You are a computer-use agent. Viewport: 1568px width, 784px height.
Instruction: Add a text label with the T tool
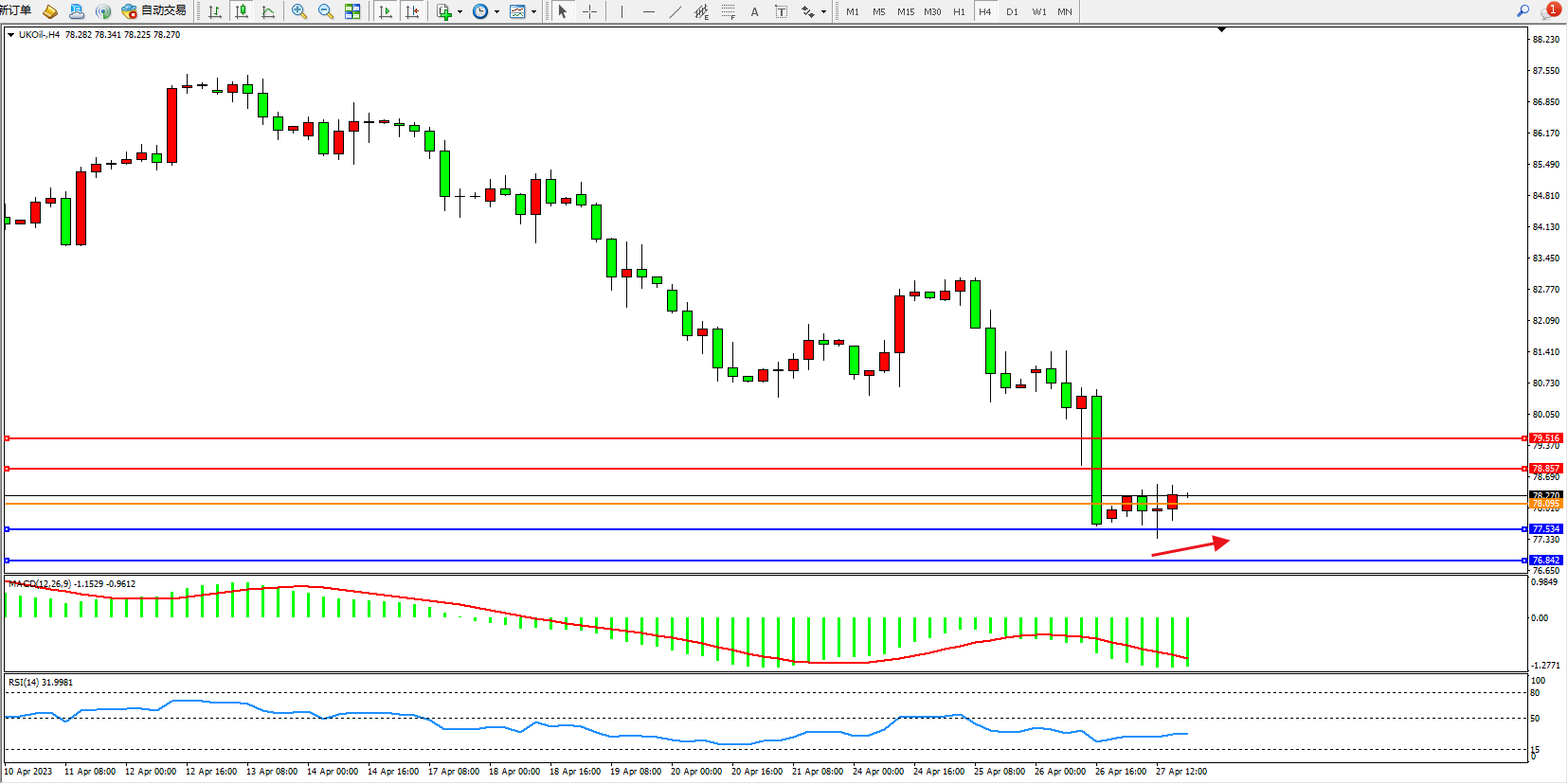[x=781, y=11]
